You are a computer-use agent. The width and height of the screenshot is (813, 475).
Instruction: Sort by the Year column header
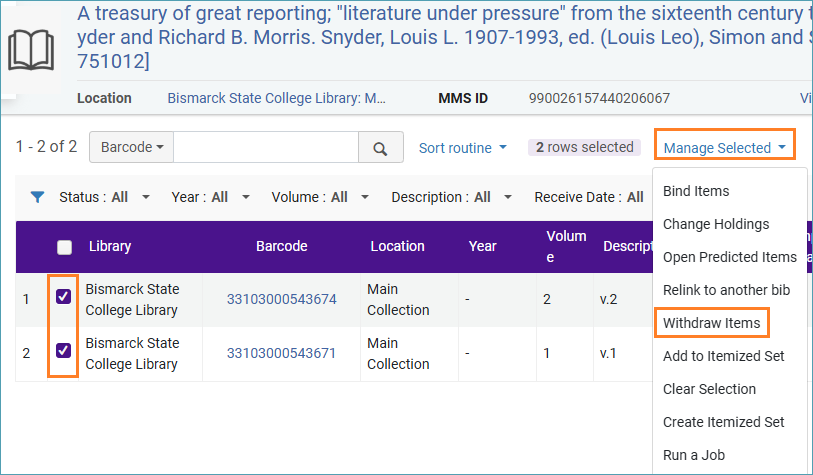[482, 246]
